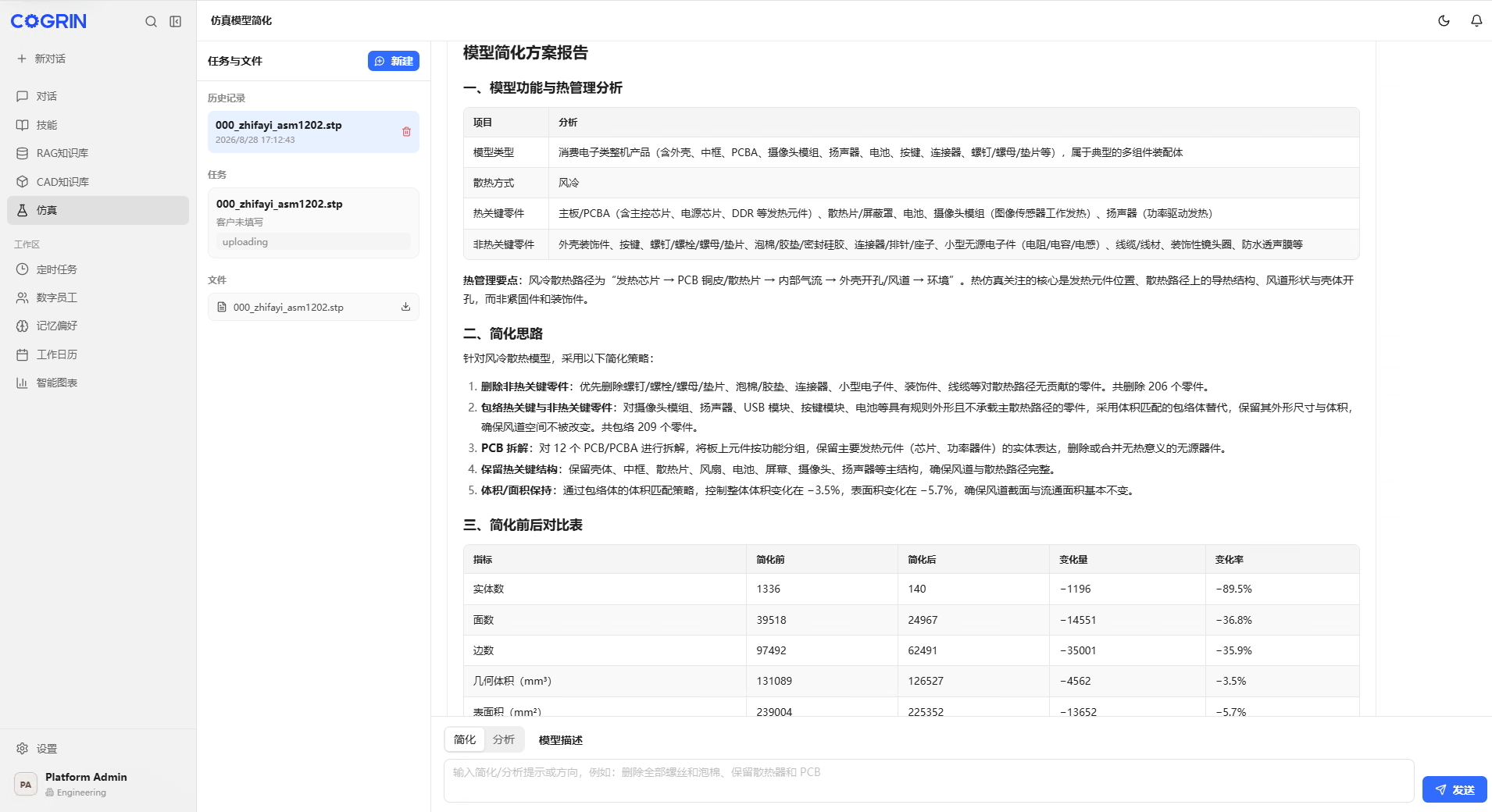The width and height of the screenshot is (1492, 812).
Task: Open 工作日历 in workspace
Action: [x=98, y=354]
